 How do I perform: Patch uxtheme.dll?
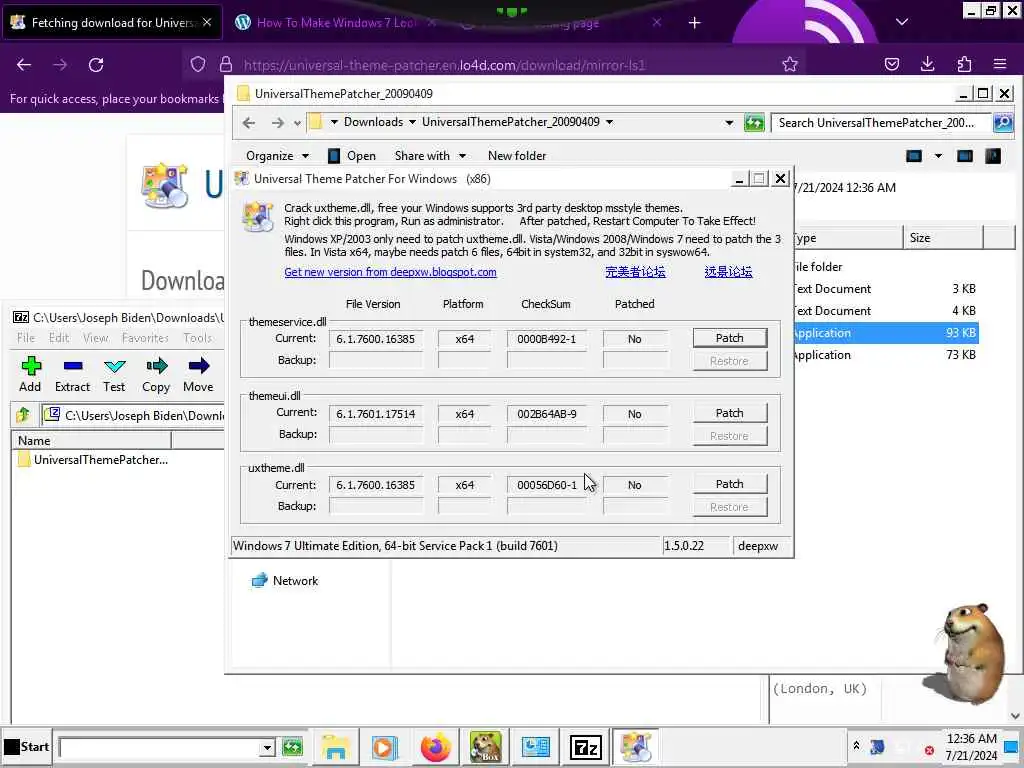point(729,484)
